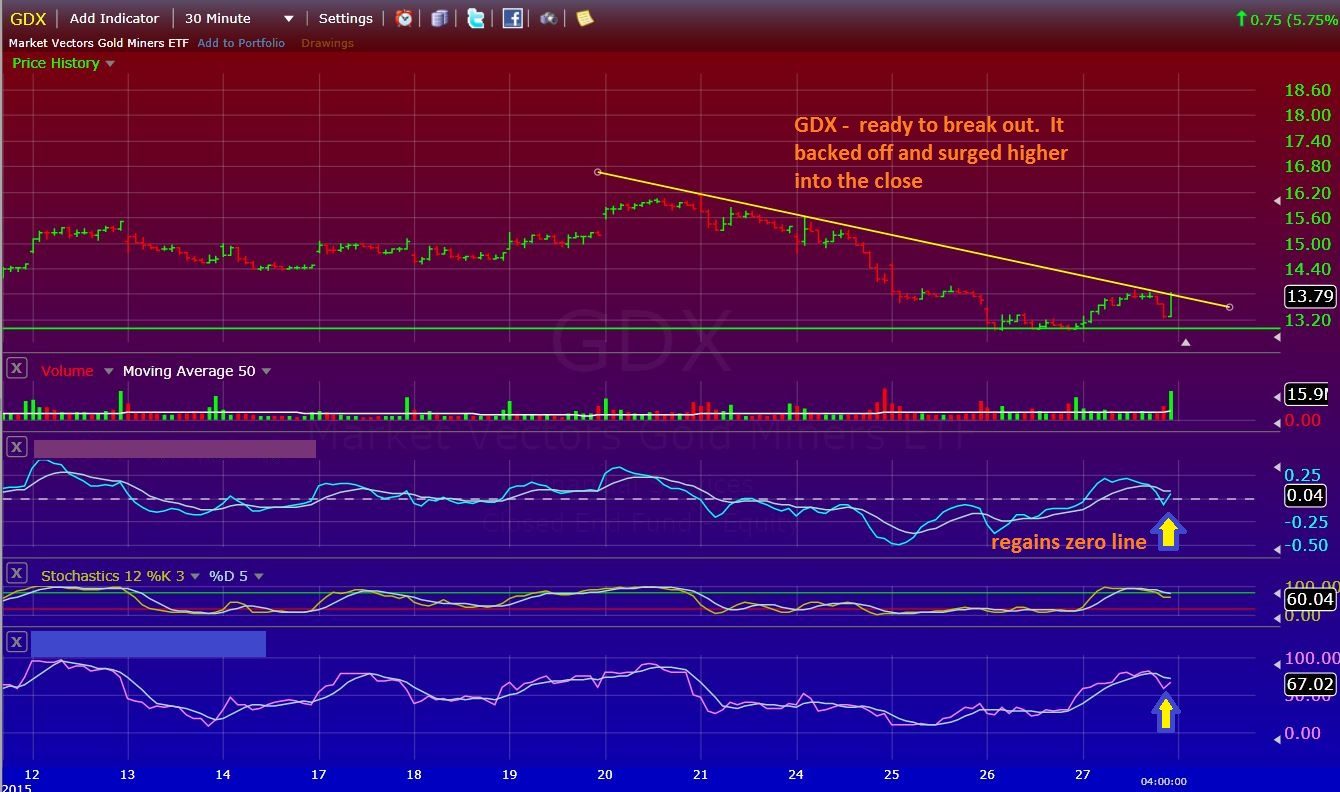
Task: Click the camera snapshot icon
Action: (x=548, y=18)
